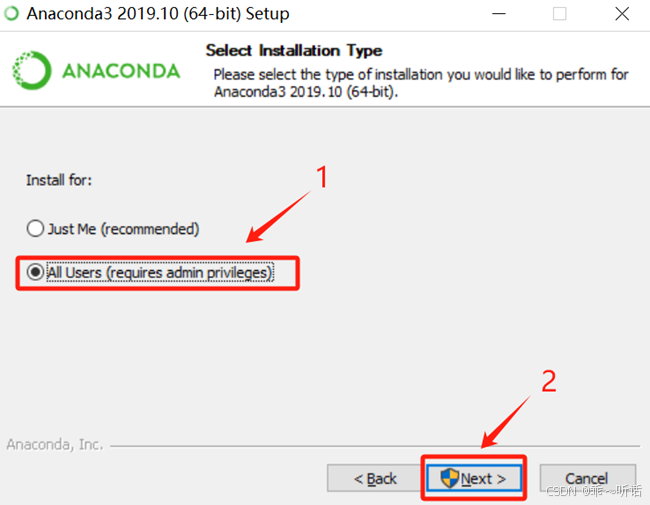Viewport: 650px width, 505px height.
Task: Click the UAC shield icon on Next
Action: pos(449,478)
